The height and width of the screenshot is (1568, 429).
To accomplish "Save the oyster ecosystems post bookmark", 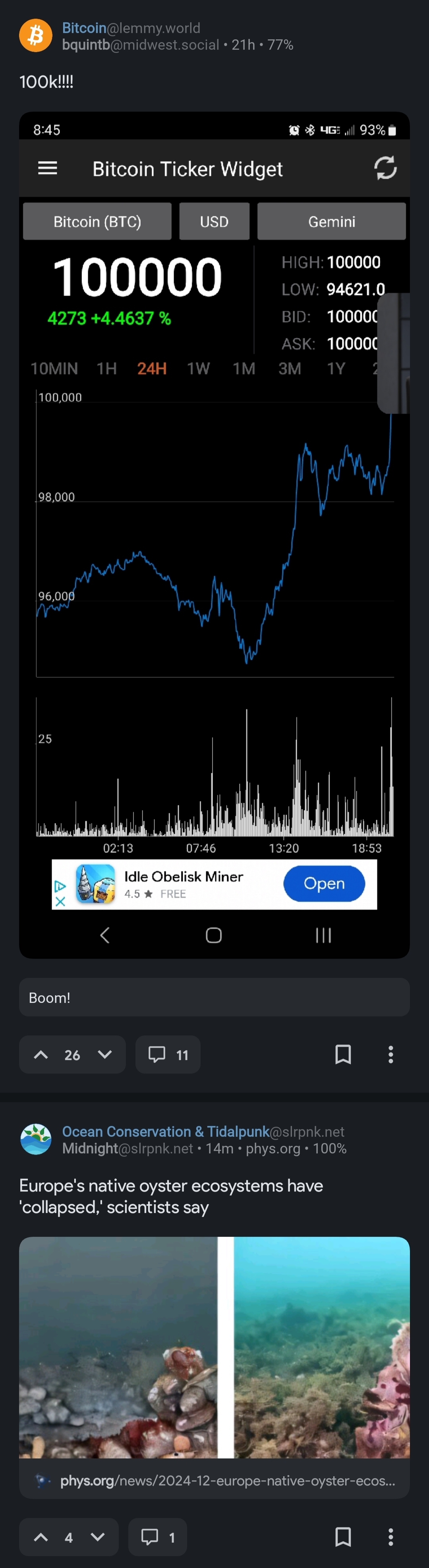I will tap(343, 1537).
